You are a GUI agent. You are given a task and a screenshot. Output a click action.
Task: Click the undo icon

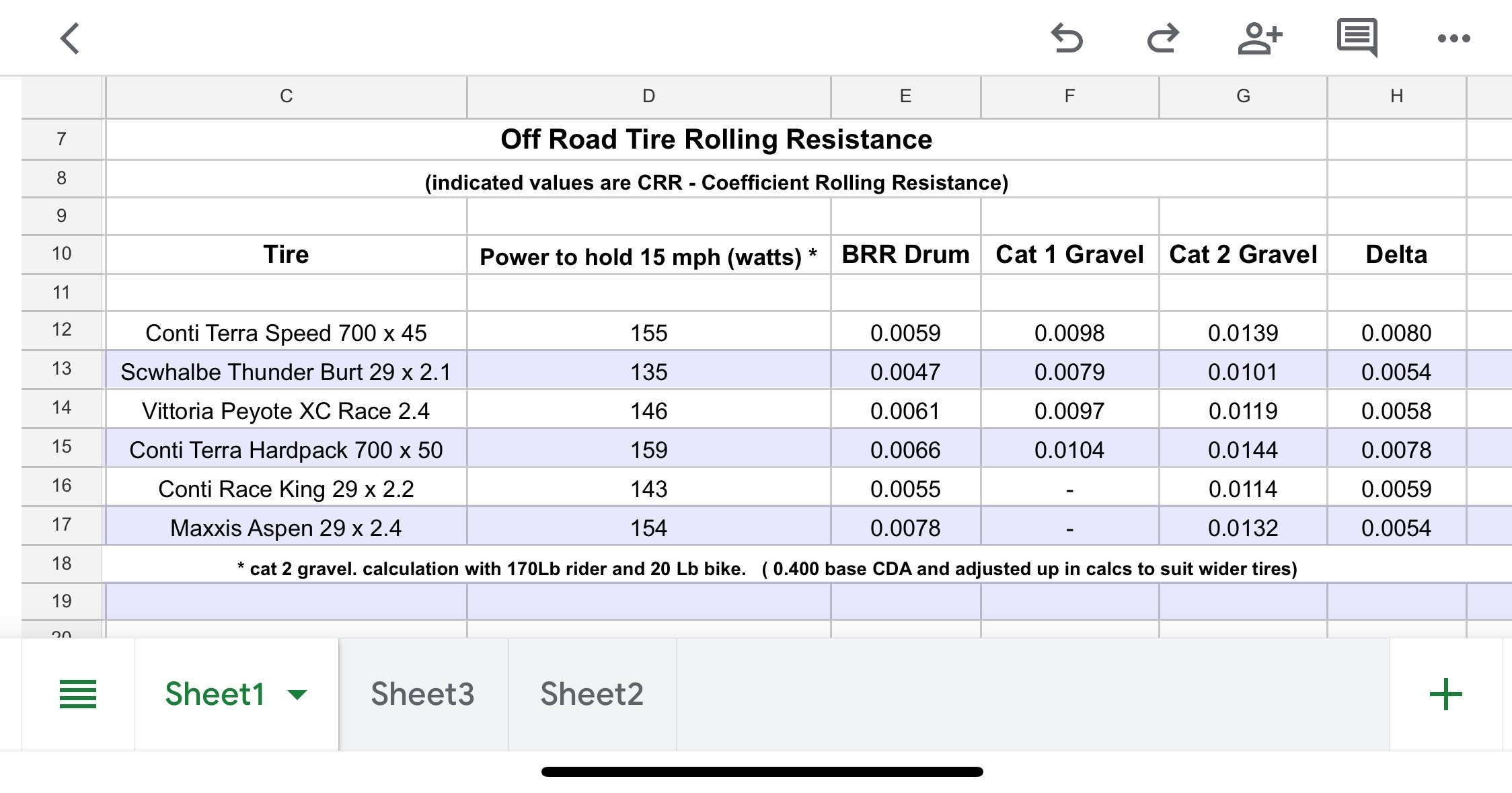pyautogui.click(x=1067, y=38)
